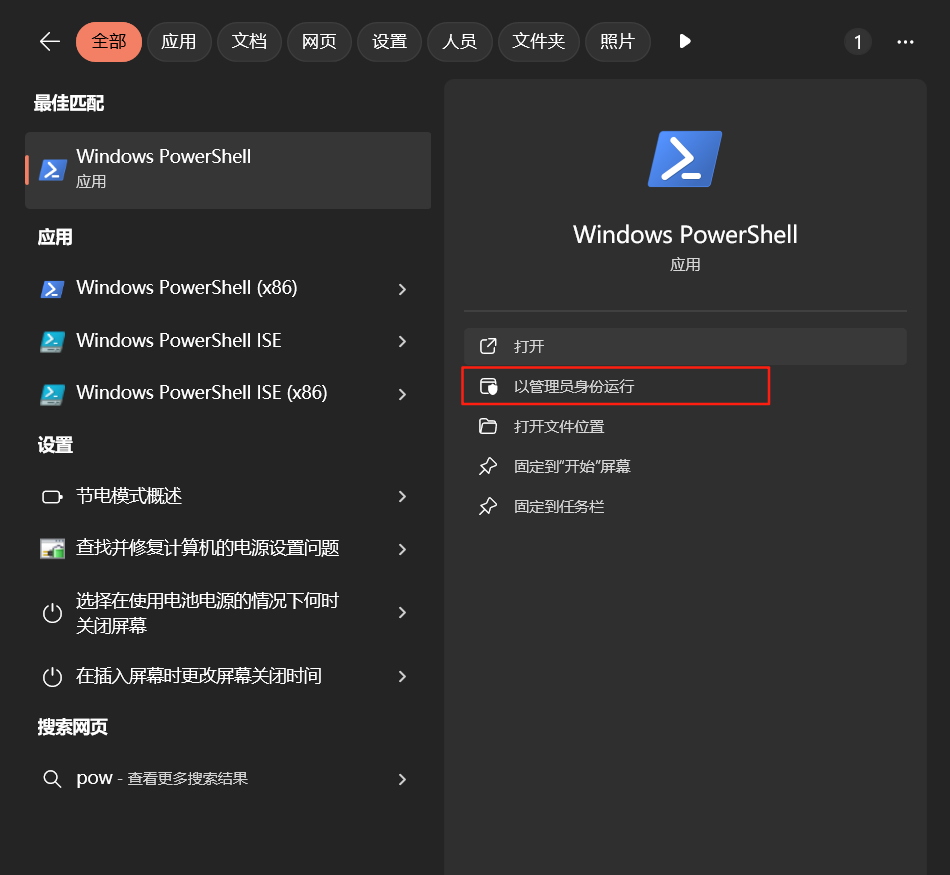Open the Windows PowerShell best match result
This screenshot has height=875, width=950.
point(228,170)
